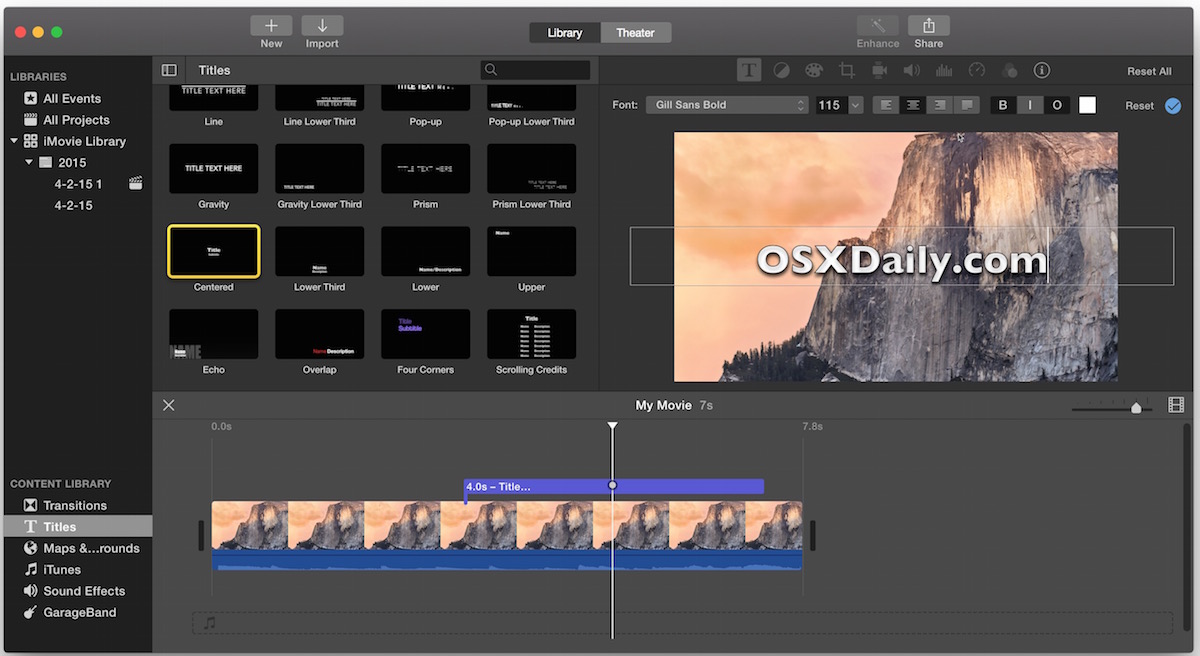
Task: Toggle italic text formatting
Action: (x=1030, y=104)
